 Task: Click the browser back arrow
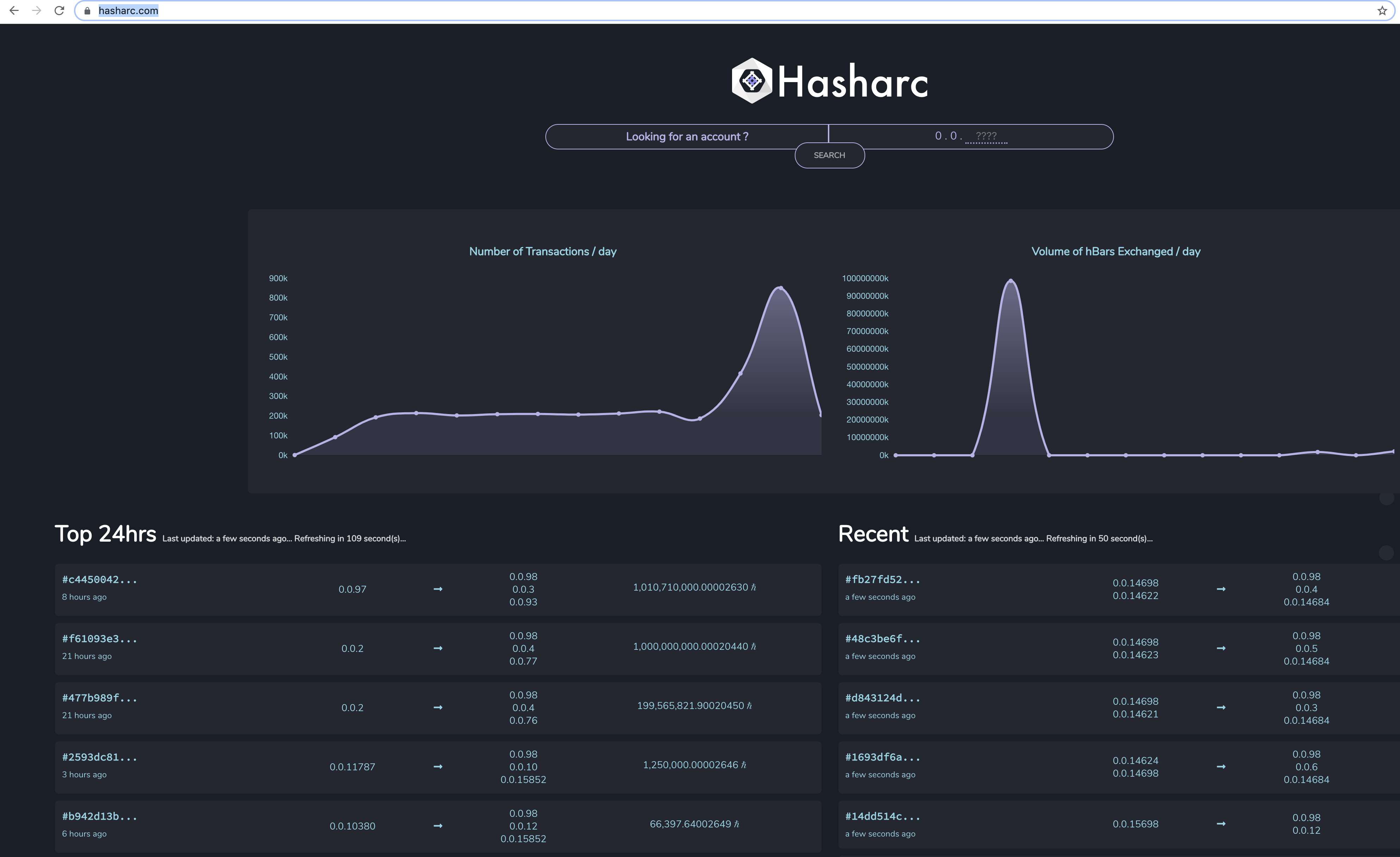(x=14, y=10)
